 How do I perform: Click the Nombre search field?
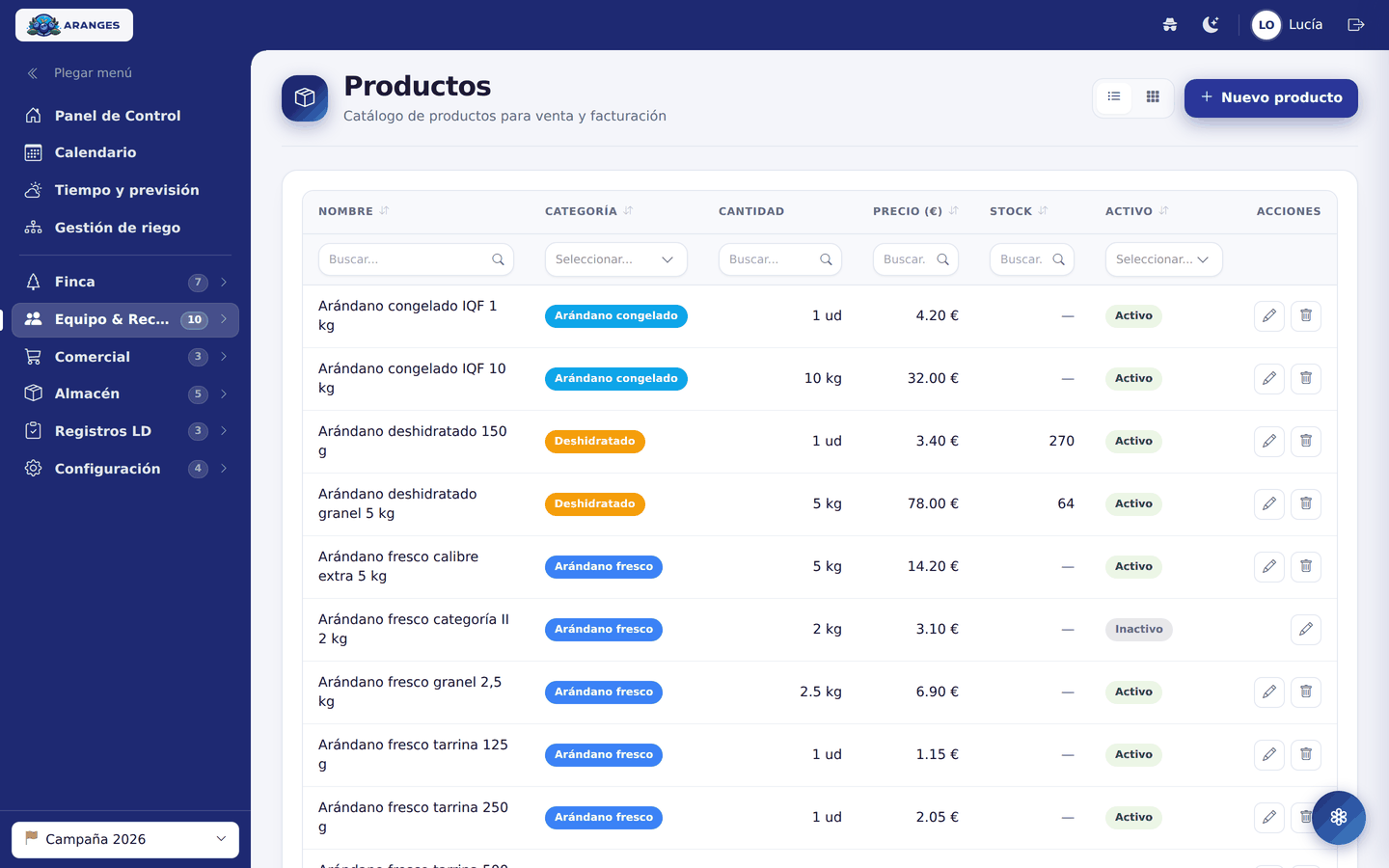point(416,259)
